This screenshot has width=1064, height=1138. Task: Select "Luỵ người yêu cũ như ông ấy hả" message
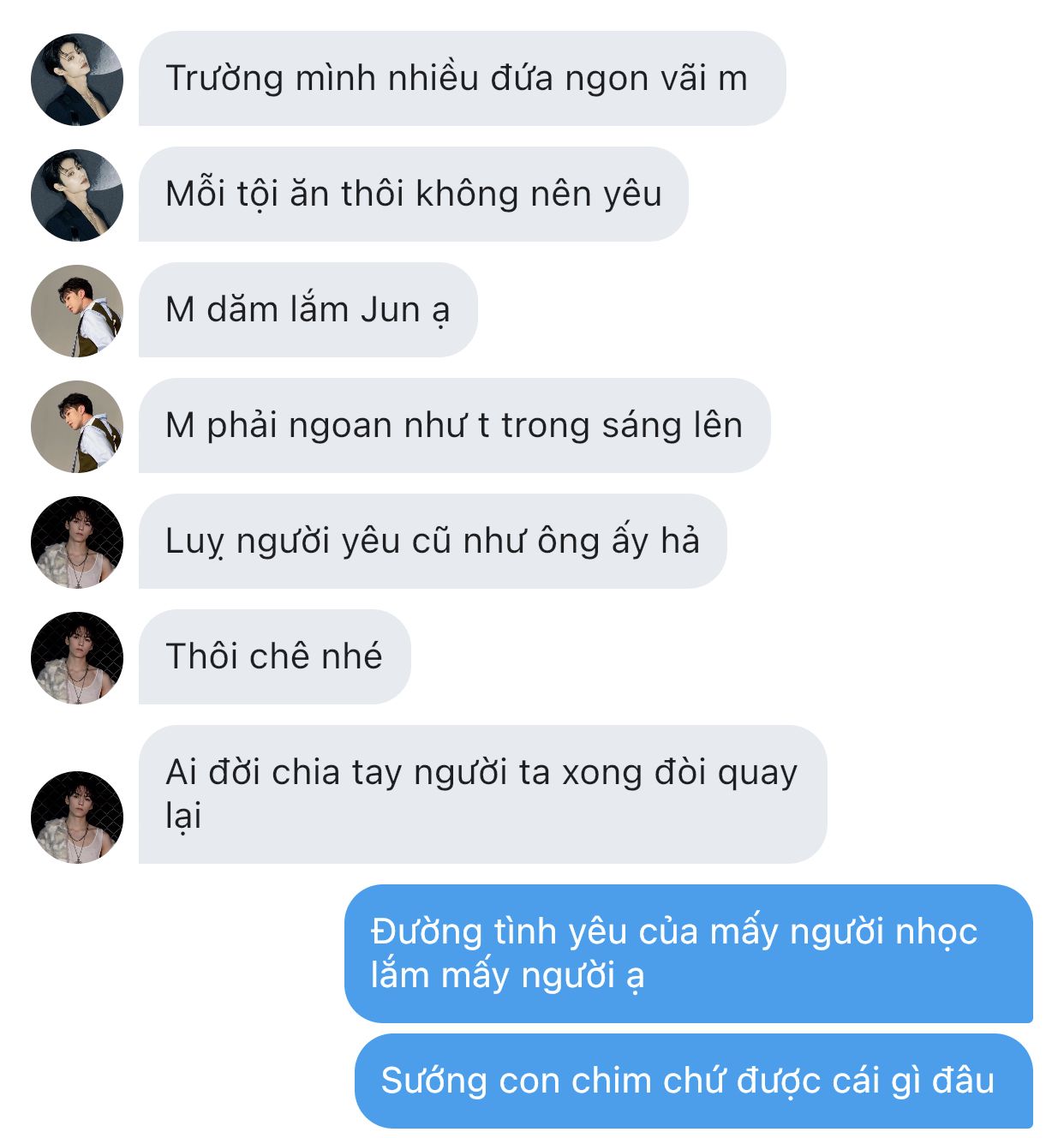[x=433, y=542]
